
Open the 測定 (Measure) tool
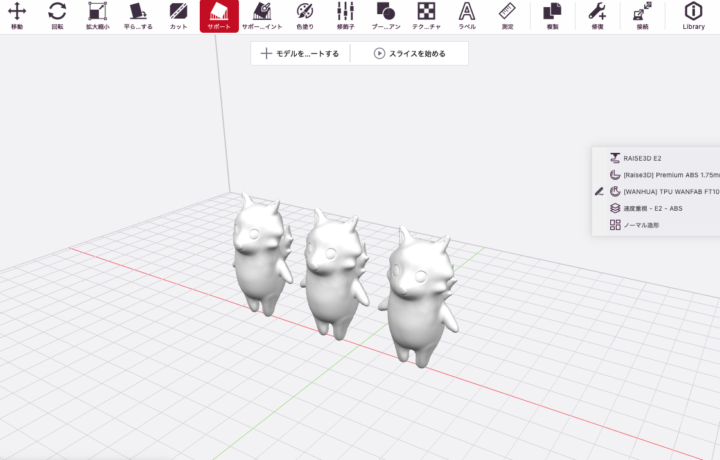507,16
